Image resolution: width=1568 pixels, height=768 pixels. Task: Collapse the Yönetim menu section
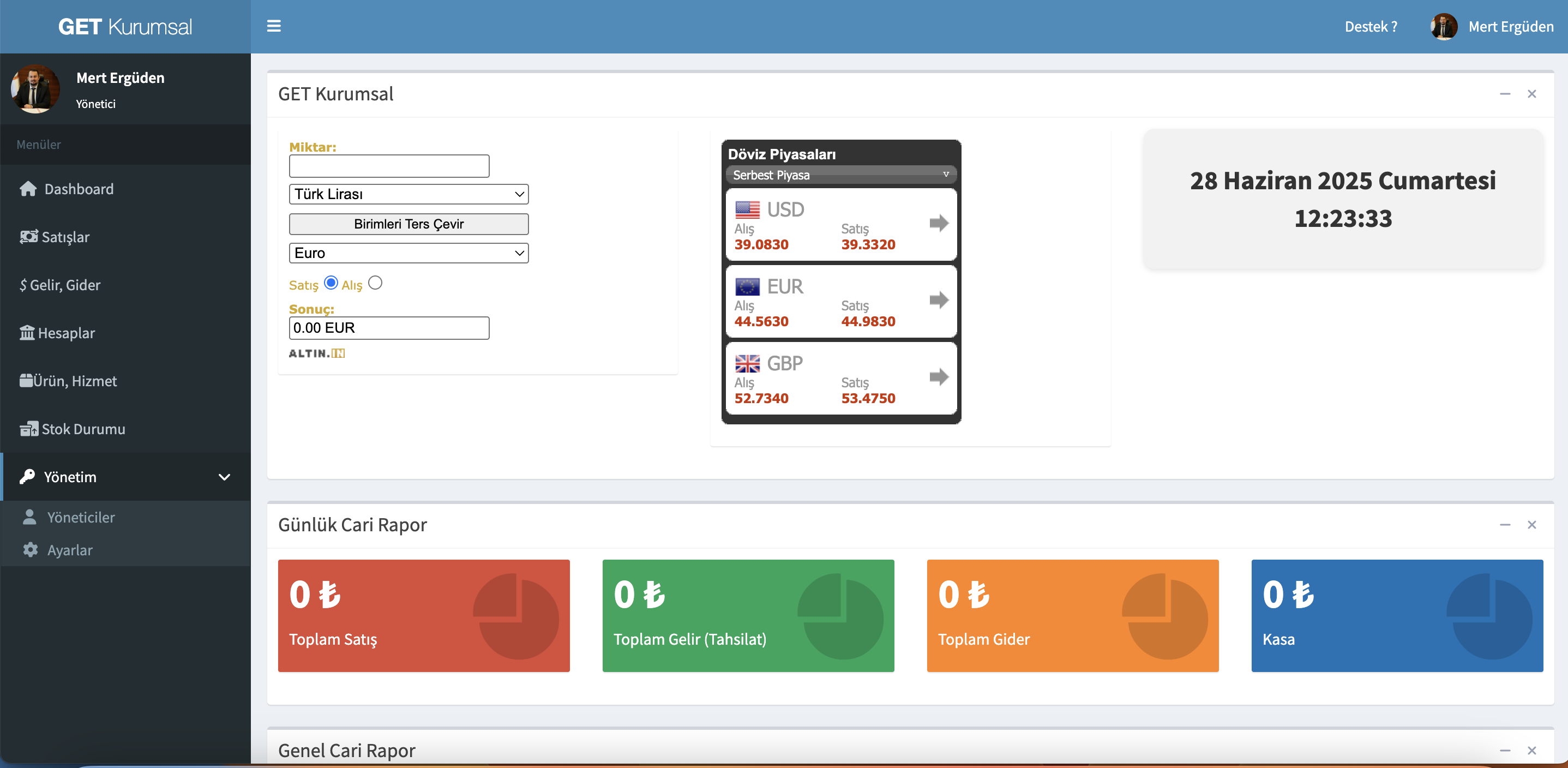tap(224, 477)
